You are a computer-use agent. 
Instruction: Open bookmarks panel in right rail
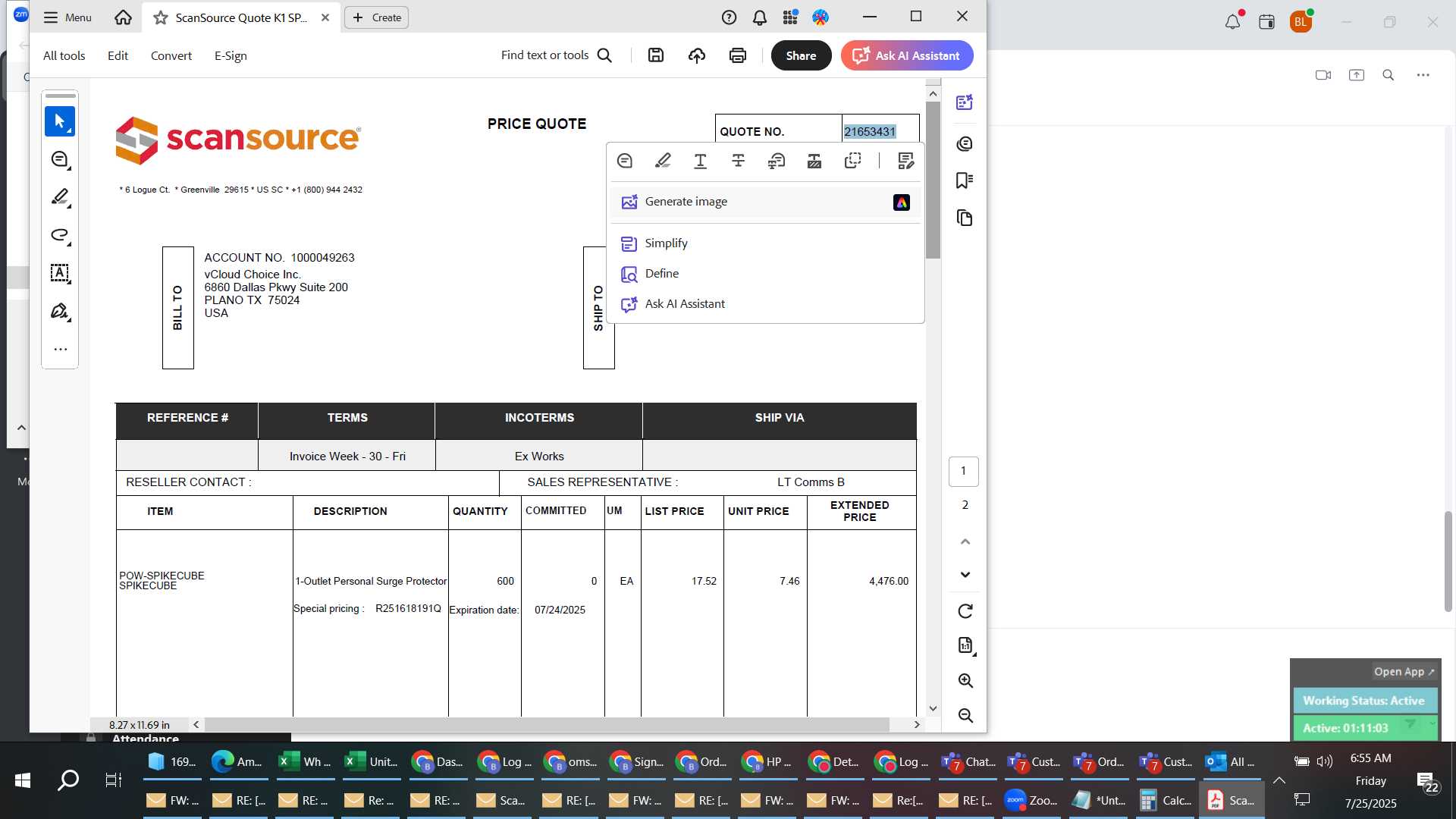(965, 180)
